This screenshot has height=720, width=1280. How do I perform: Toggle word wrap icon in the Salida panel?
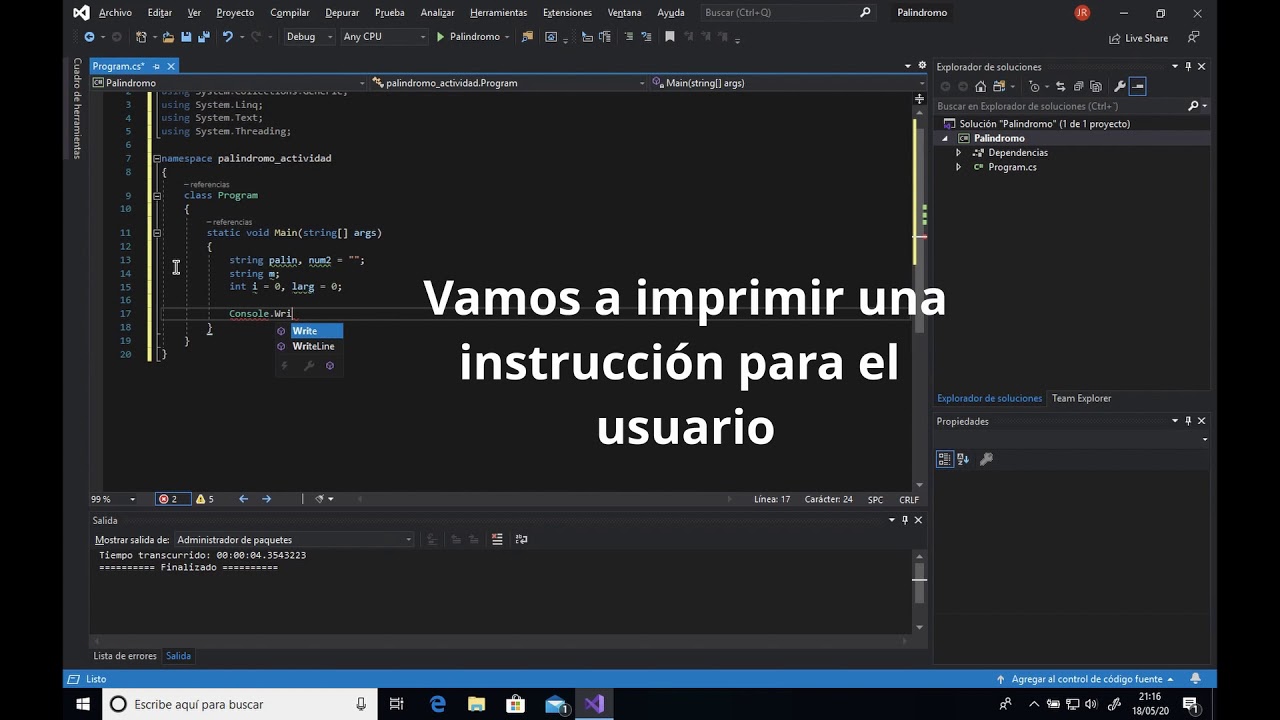[x=522, y=539]
